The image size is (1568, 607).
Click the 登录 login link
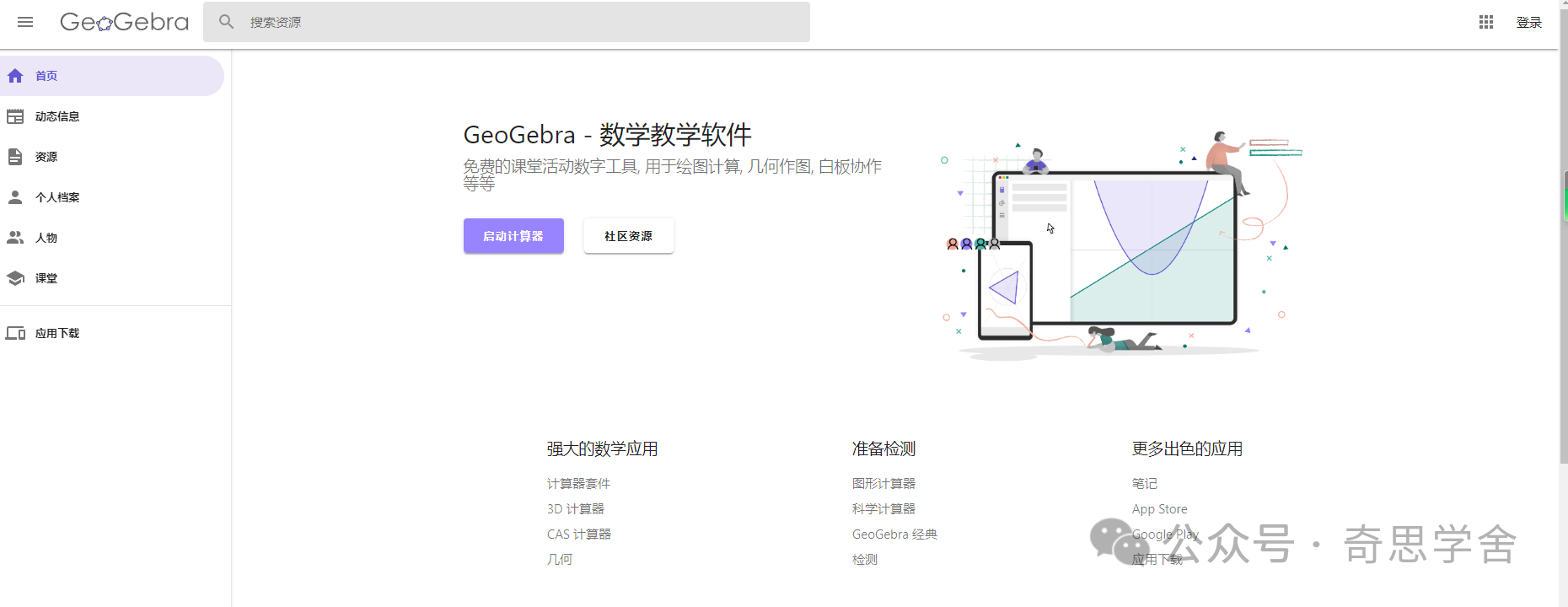(1529, 23)
